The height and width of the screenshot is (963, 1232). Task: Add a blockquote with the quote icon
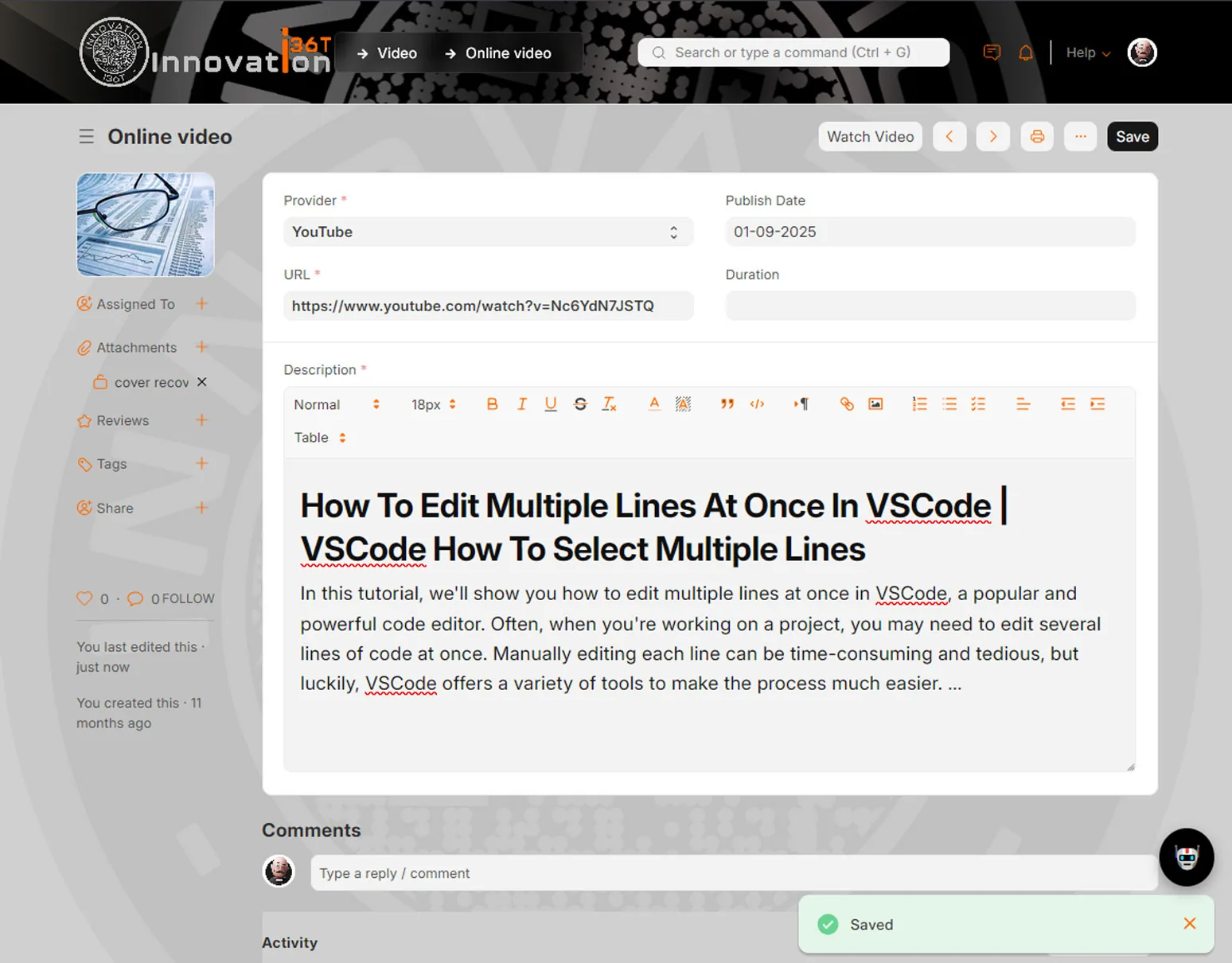tap(727, 404)
